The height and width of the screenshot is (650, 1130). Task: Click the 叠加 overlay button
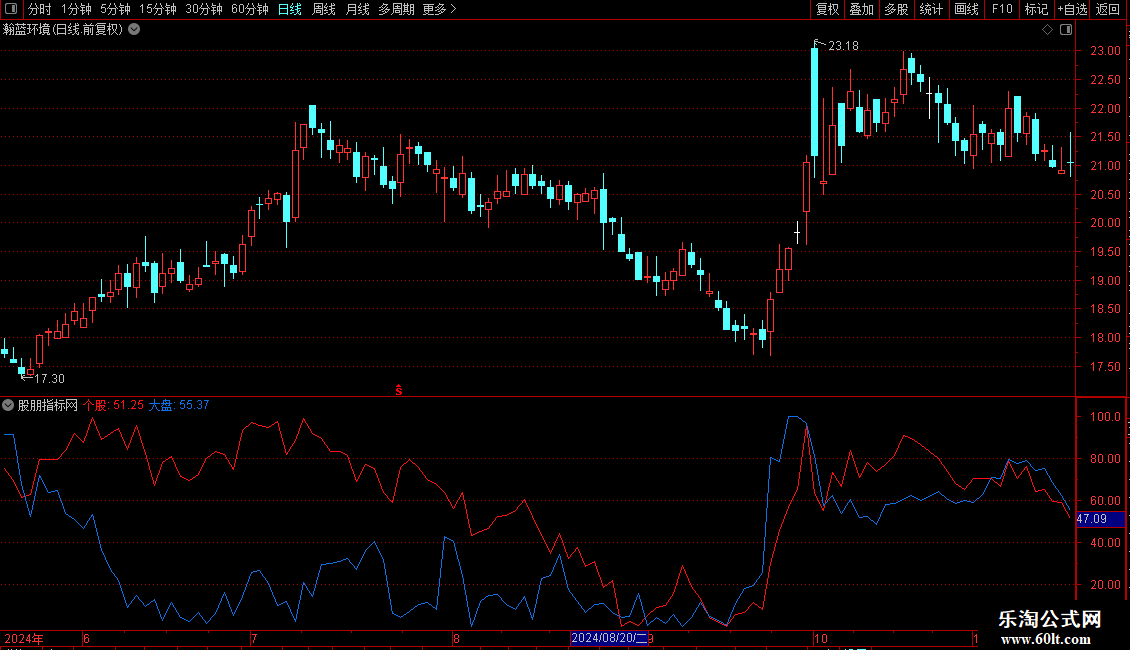[861, 9]
